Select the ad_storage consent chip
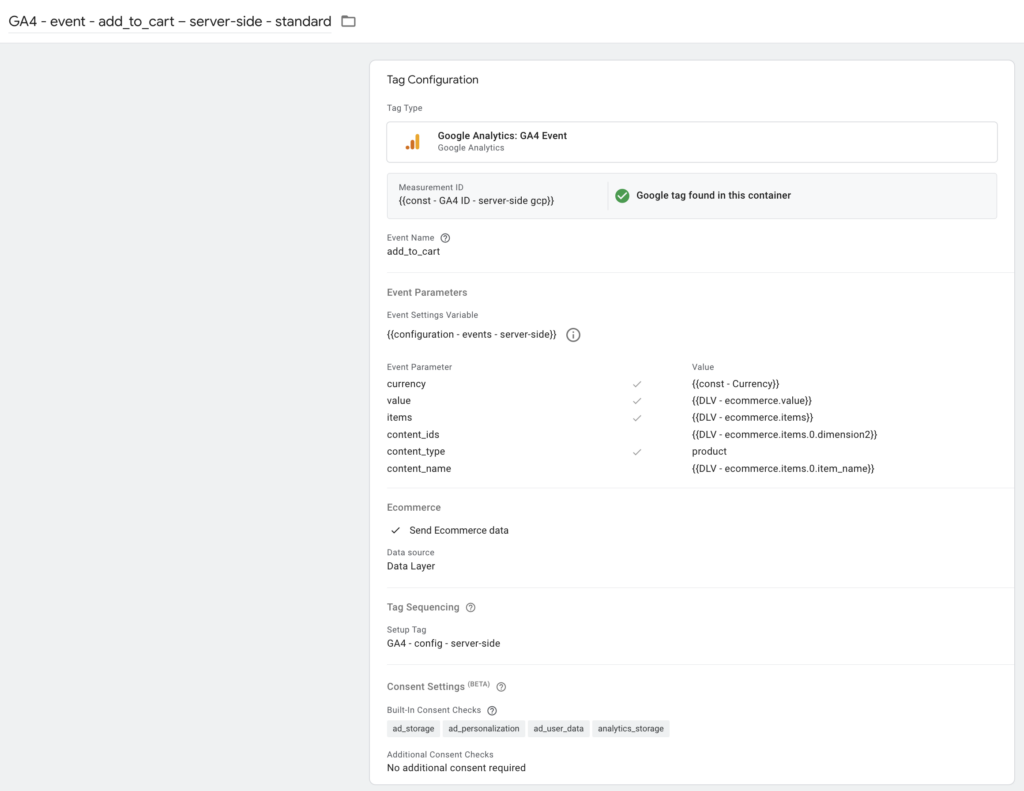Image resolution: width=1024 pixels, height=791 pixels. 413,729
